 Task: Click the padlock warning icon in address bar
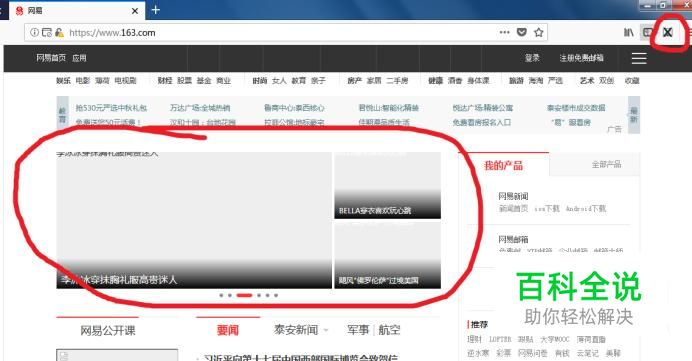59,32
